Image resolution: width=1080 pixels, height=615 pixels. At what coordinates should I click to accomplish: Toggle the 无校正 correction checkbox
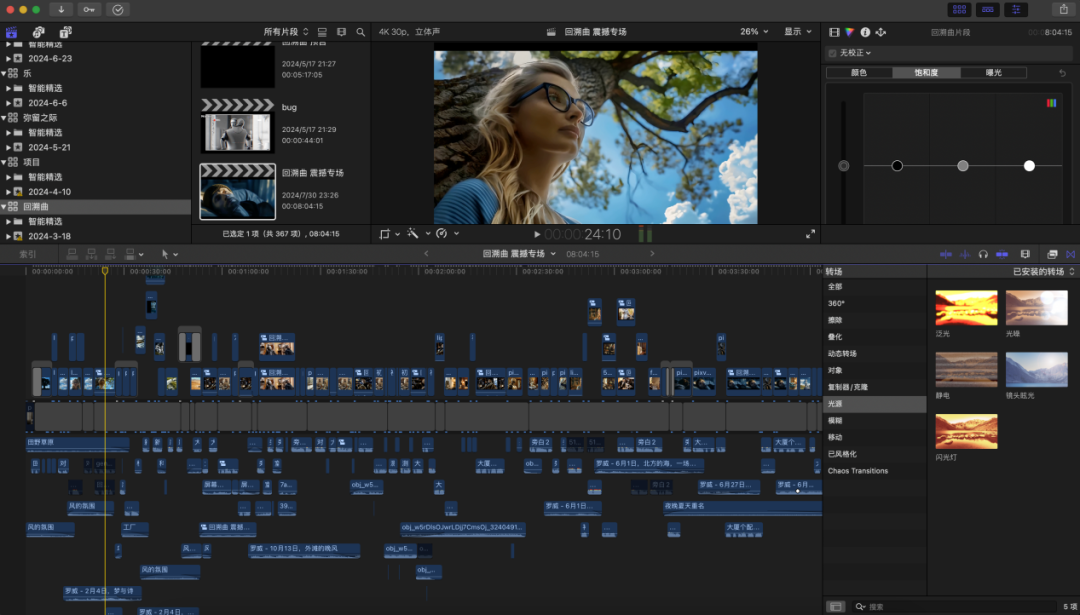[x=833, y=53]
